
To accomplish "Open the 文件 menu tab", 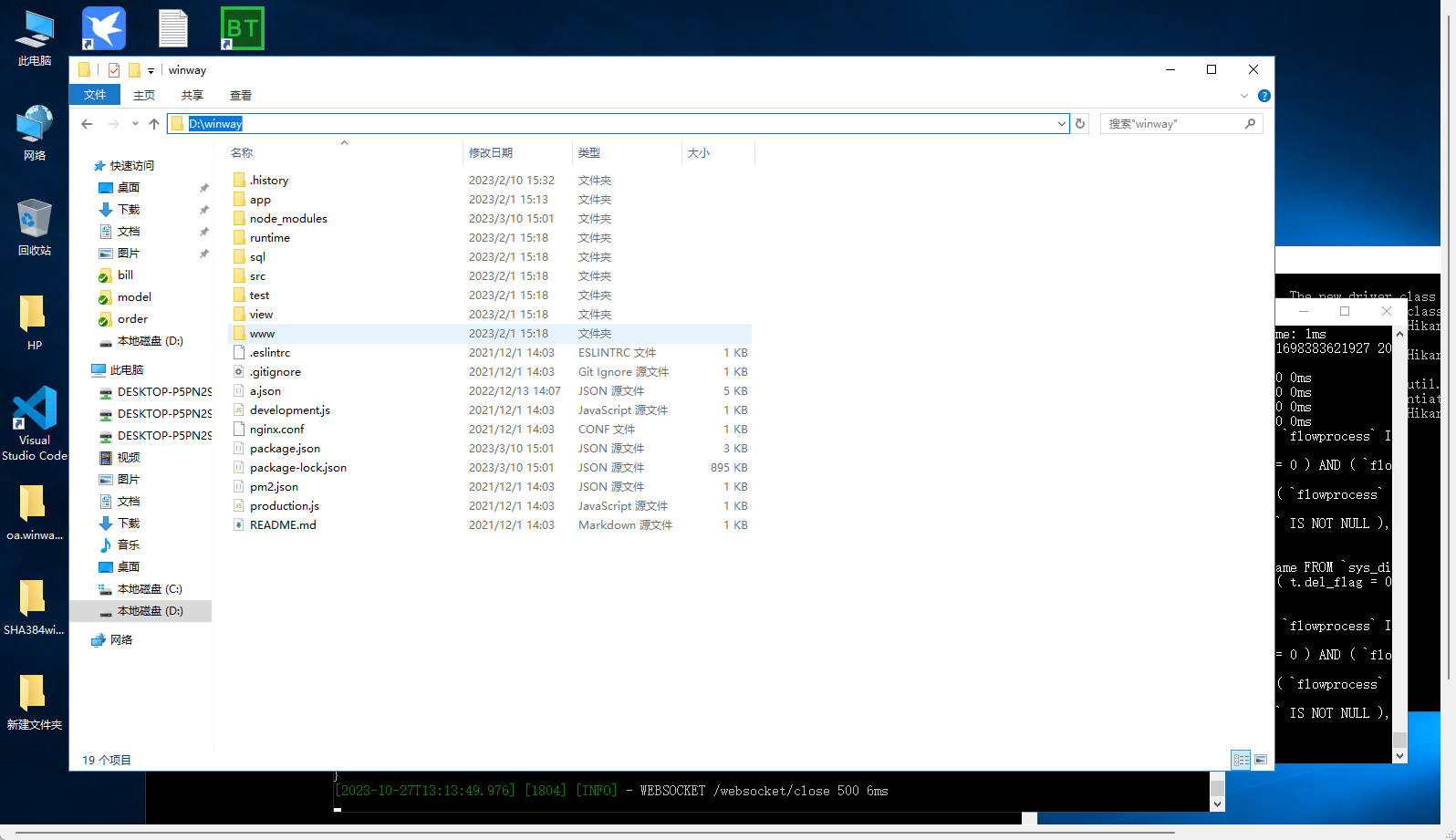I will click(95, 95).
